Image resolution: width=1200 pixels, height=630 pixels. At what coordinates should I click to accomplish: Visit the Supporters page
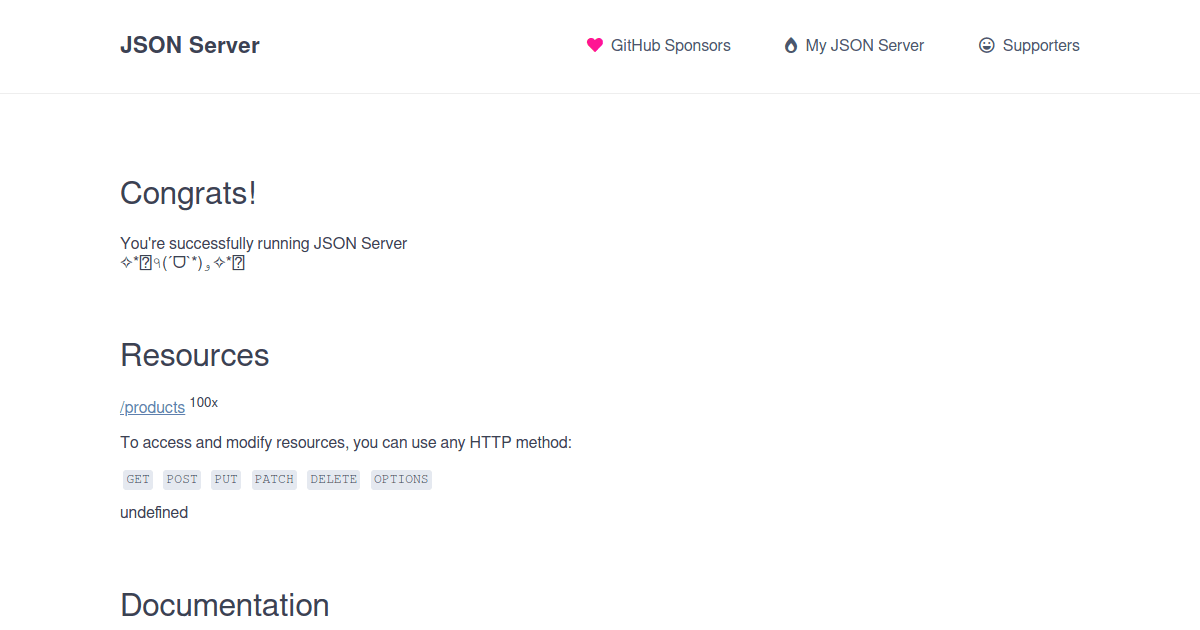pyautogui.click(x=1041, y=45)
